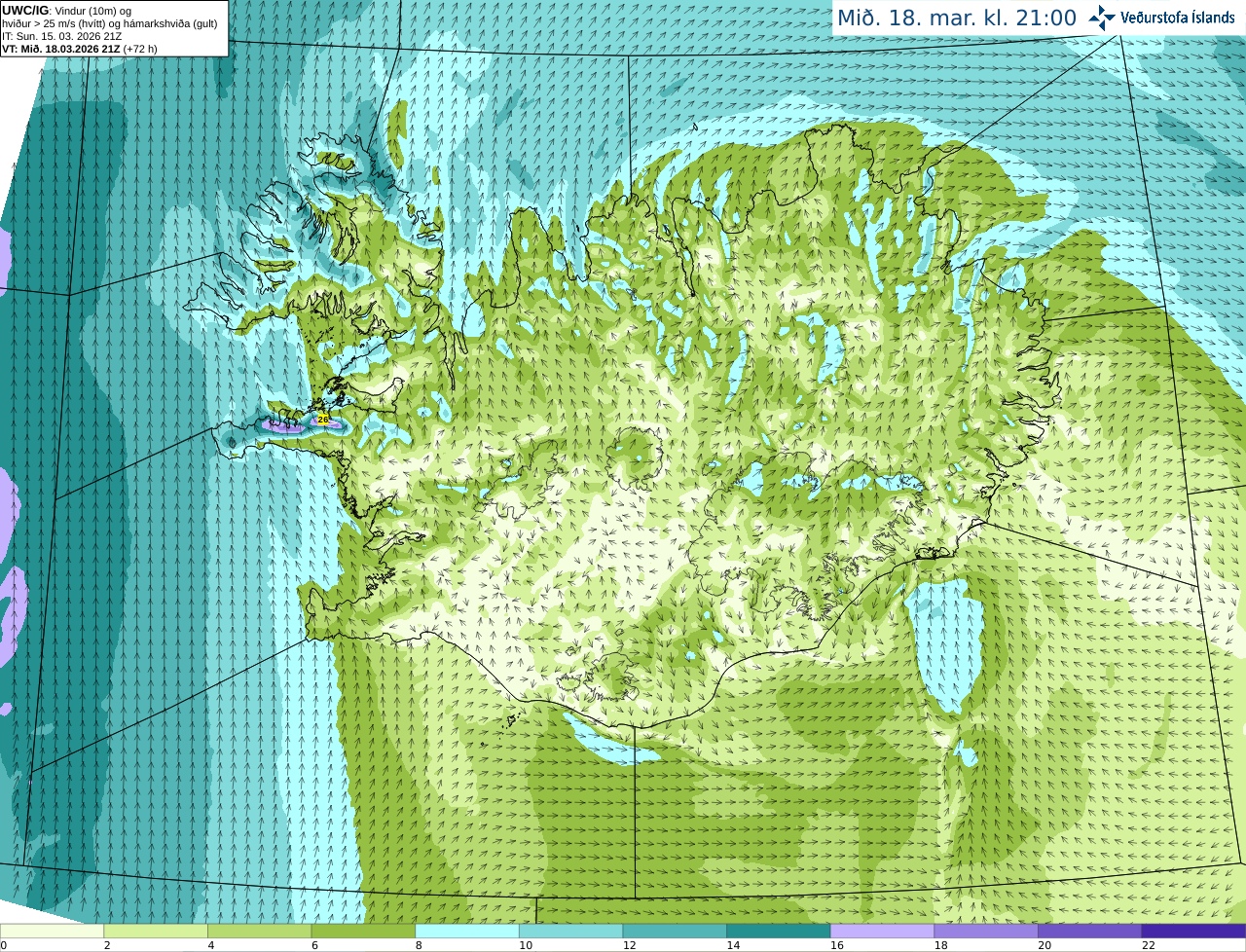Click the legend scale label 16
Image resolution: width=1246 pixels, height=952 pixels.
pos(836,945)
